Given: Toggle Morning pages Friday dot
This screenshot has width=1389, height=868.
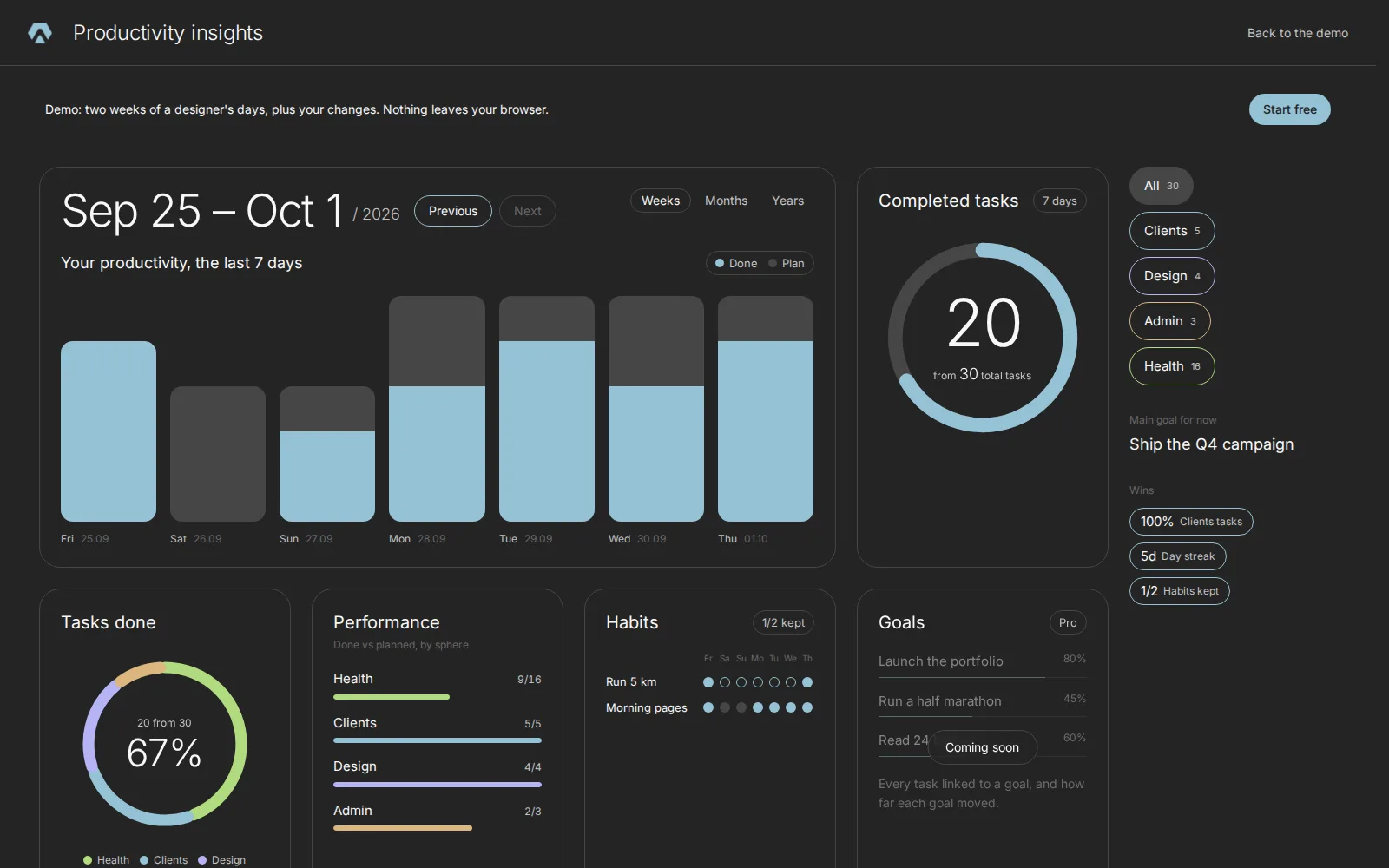Looking at the screenshot, I should 708,707.
